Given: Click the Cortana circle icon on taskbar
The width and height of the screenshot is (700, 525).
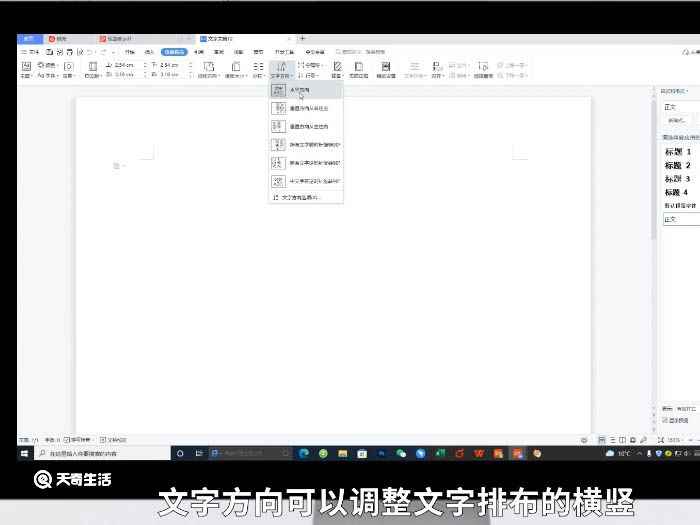Looking at the screenshot, I should [180, 454].
